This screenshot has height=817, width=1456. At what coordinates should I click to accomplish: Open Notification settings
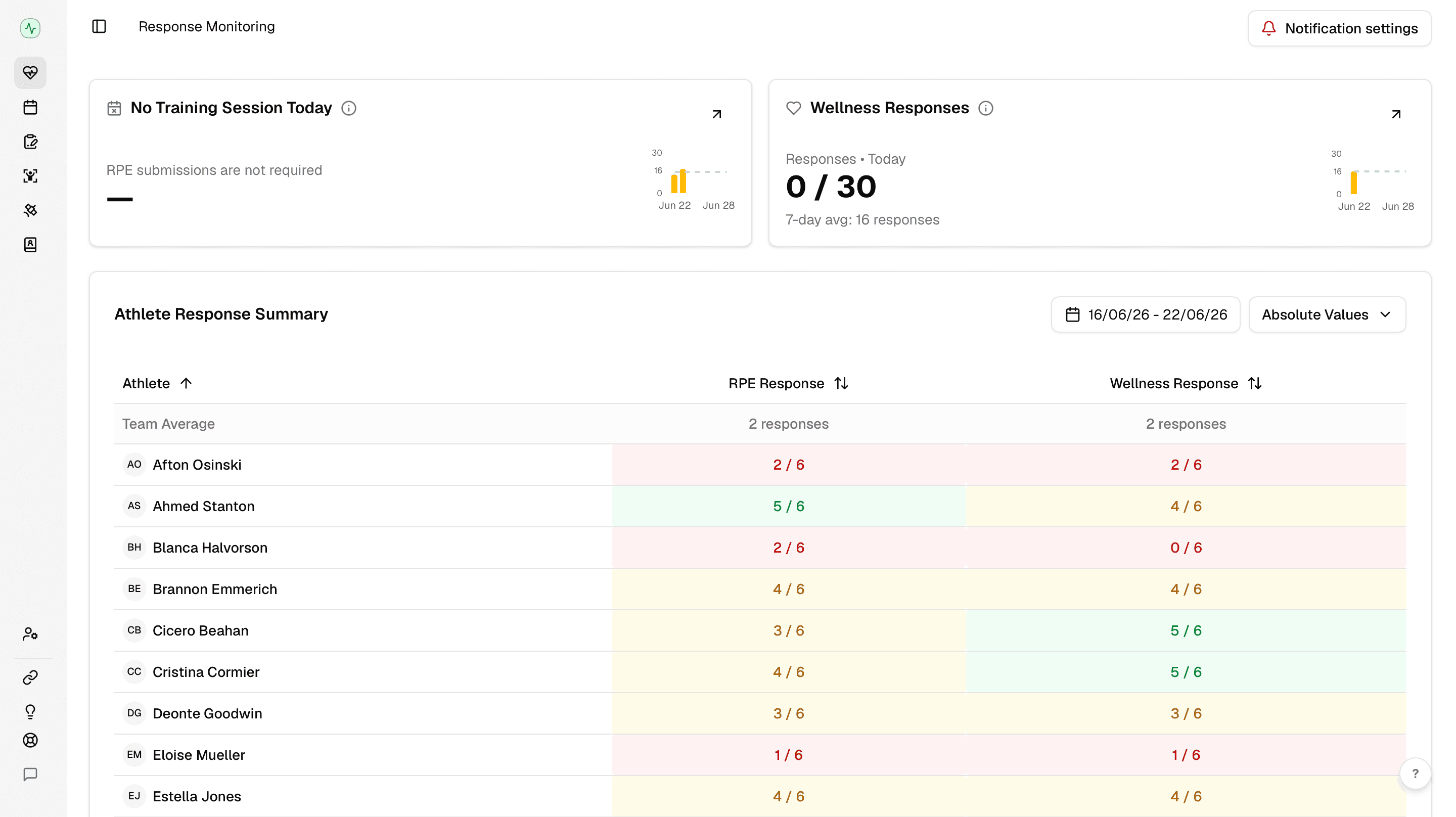pos(1340,28)
